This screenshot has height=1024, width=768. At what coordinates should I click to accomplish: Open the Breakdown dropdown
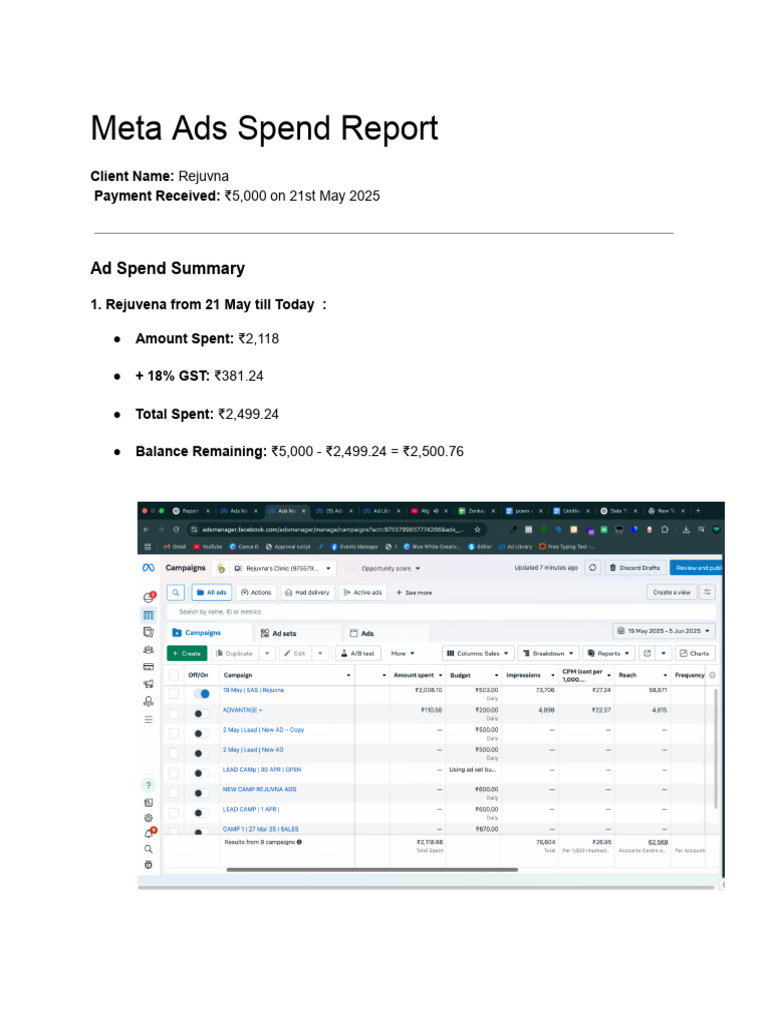coord(549,653)
